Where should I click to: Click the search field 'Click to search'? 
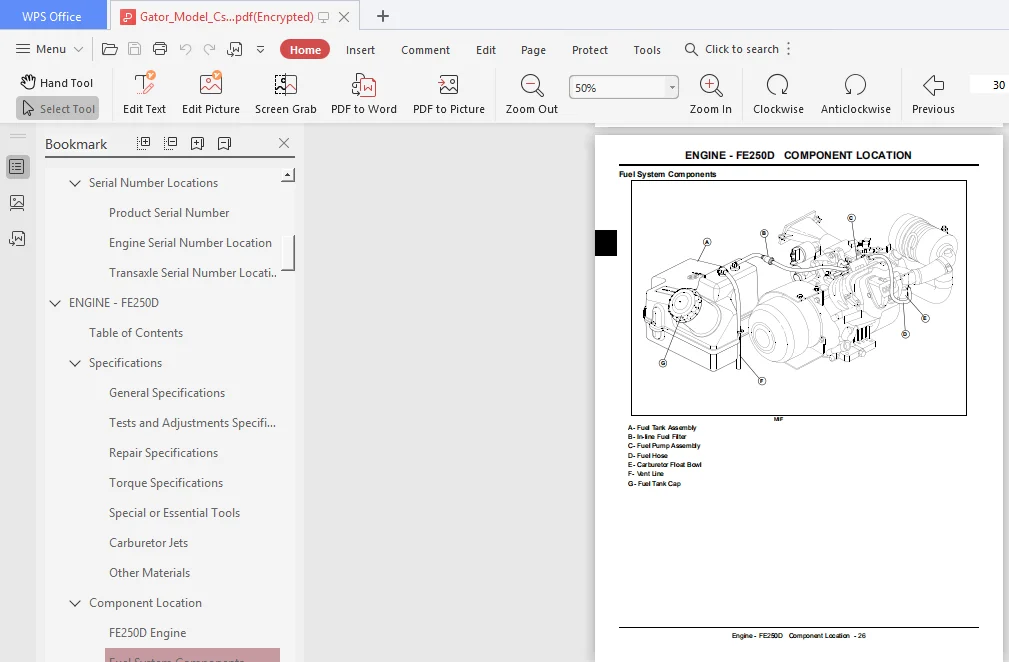(x=732, y=49)
